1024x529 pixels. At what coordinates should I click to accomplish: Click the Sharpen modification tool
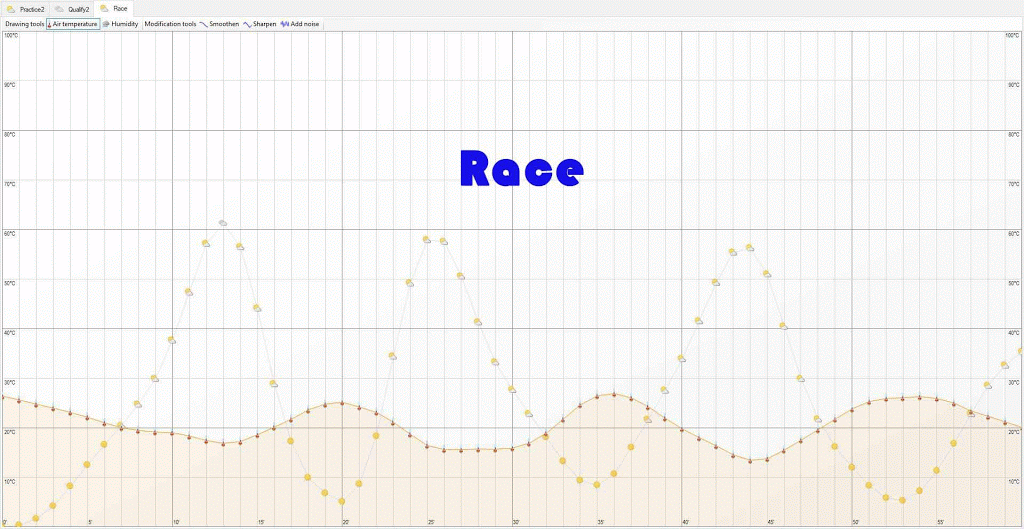tap(264, 24)
